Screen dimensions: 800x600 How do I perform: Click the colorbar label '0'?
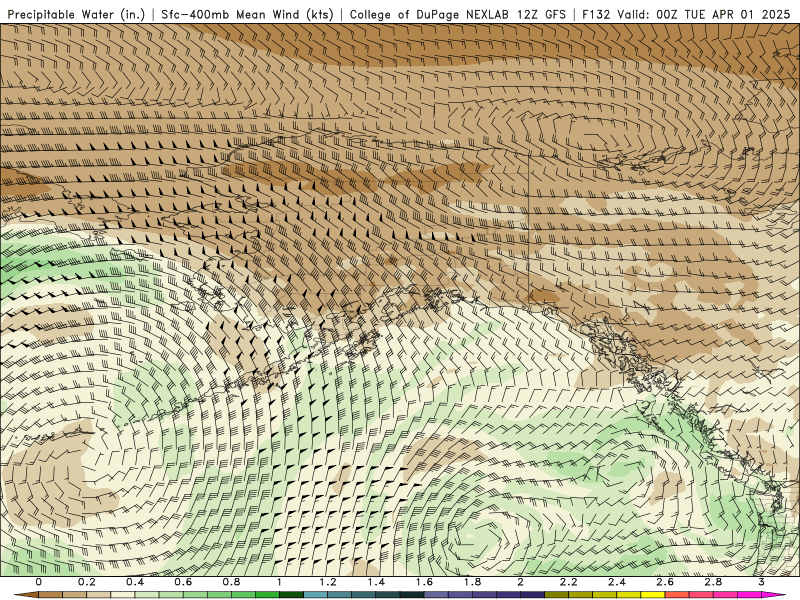coord(39,582)
